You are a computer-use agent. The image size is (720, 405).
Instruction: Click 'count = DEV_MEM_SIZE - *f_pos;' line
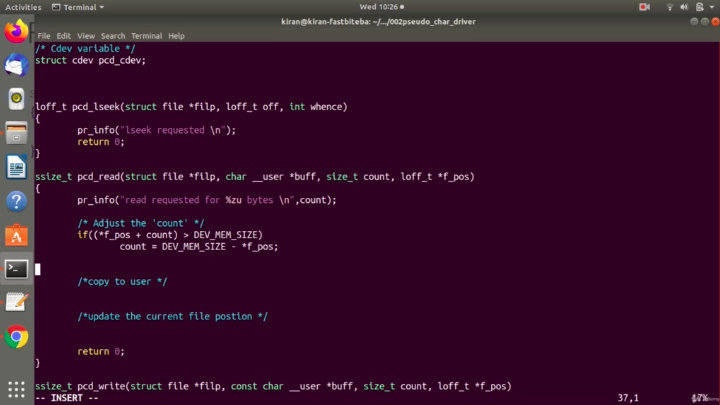199,247
